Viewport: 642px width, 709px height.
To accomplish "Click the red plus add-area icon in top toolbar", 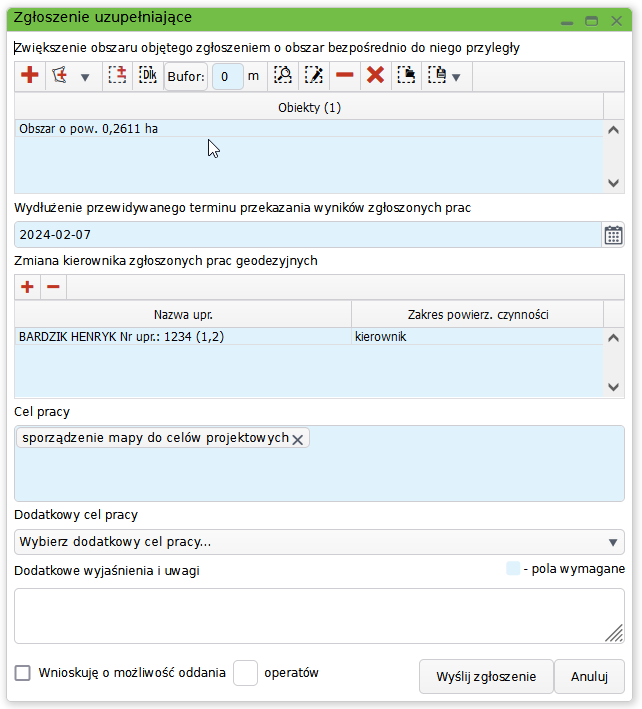I will click(30, 76).
